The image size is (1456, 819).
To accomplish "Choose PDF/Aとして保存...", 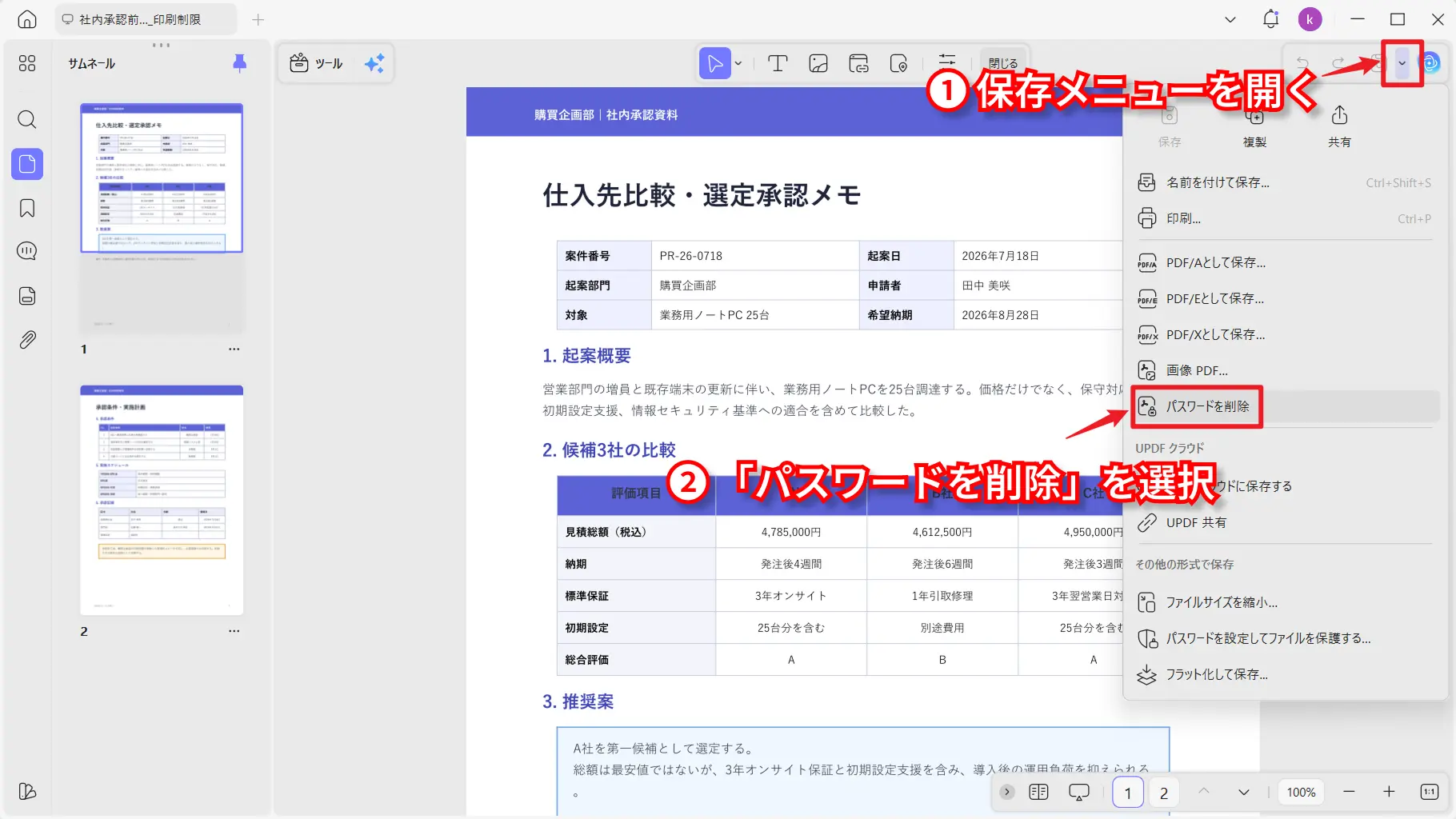I will pyautogui.click(x=1284, y=262).
